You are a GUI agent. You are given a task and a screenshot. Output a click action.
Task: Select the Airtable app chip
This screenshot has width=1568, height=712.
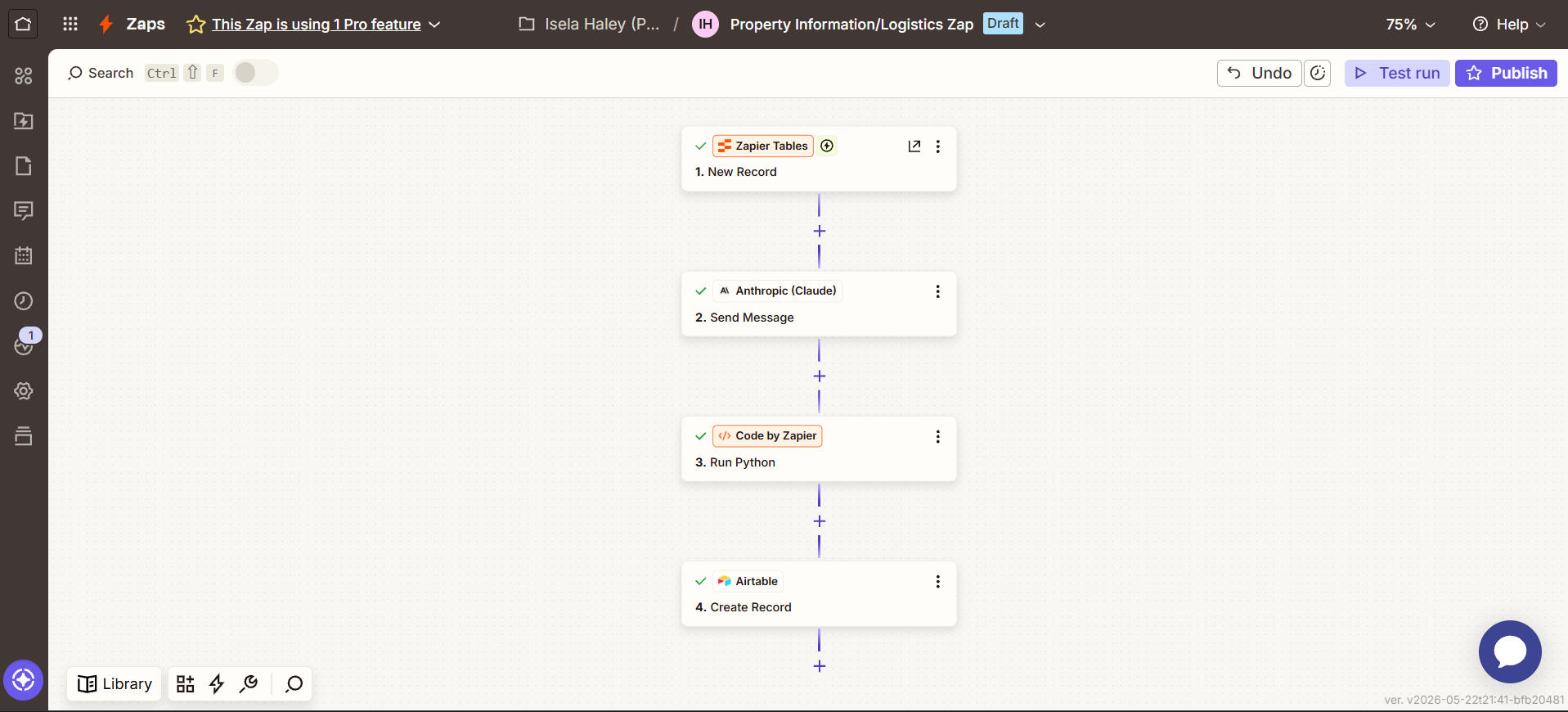pyautogui.click(x=748, y=581)
